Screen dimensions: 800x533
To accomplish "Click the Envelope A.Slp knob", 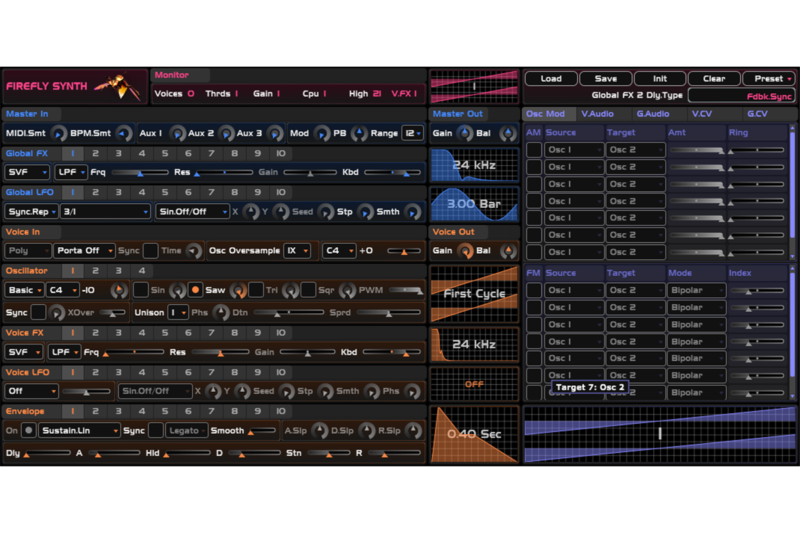I will coord(319,430).
